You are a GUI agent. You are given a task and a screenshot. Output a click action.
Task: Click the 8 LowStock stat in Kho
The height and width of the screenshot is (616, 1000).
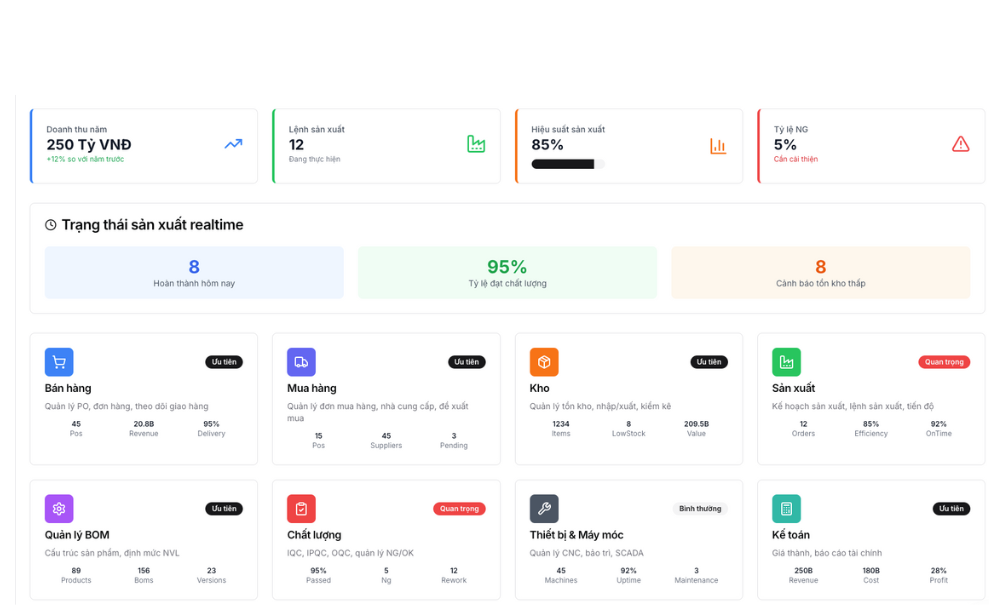coord(628,429)
